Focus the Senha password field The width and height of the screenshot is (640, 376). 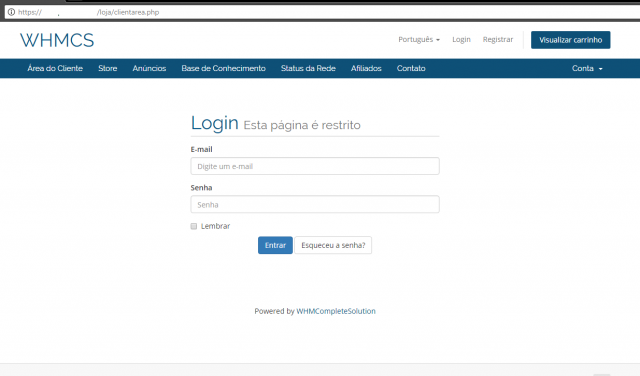click(315, 204)
